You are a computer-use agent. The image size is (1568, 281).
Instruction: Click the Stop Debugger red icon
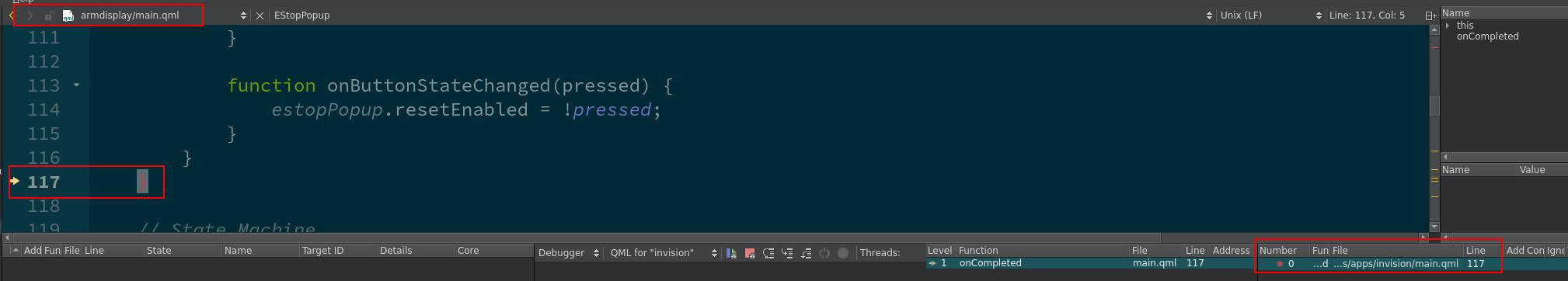click(x=750, y=253)
